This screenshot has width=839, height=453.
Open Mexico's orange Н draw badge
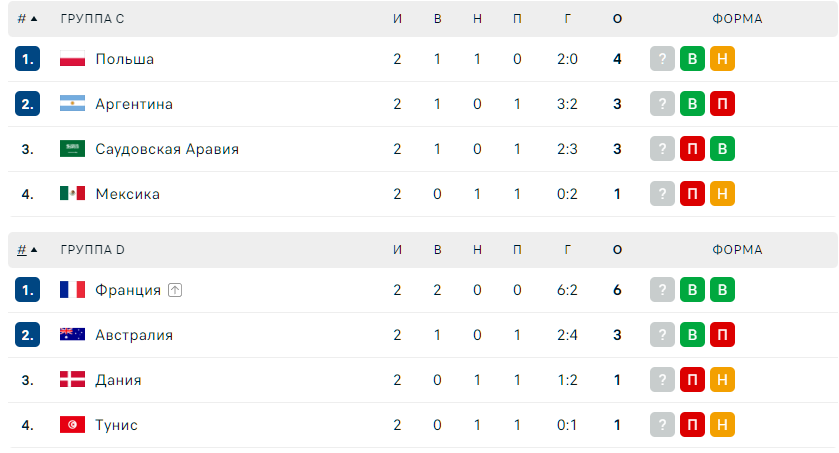pyautogui.click(x=722, y=194)
